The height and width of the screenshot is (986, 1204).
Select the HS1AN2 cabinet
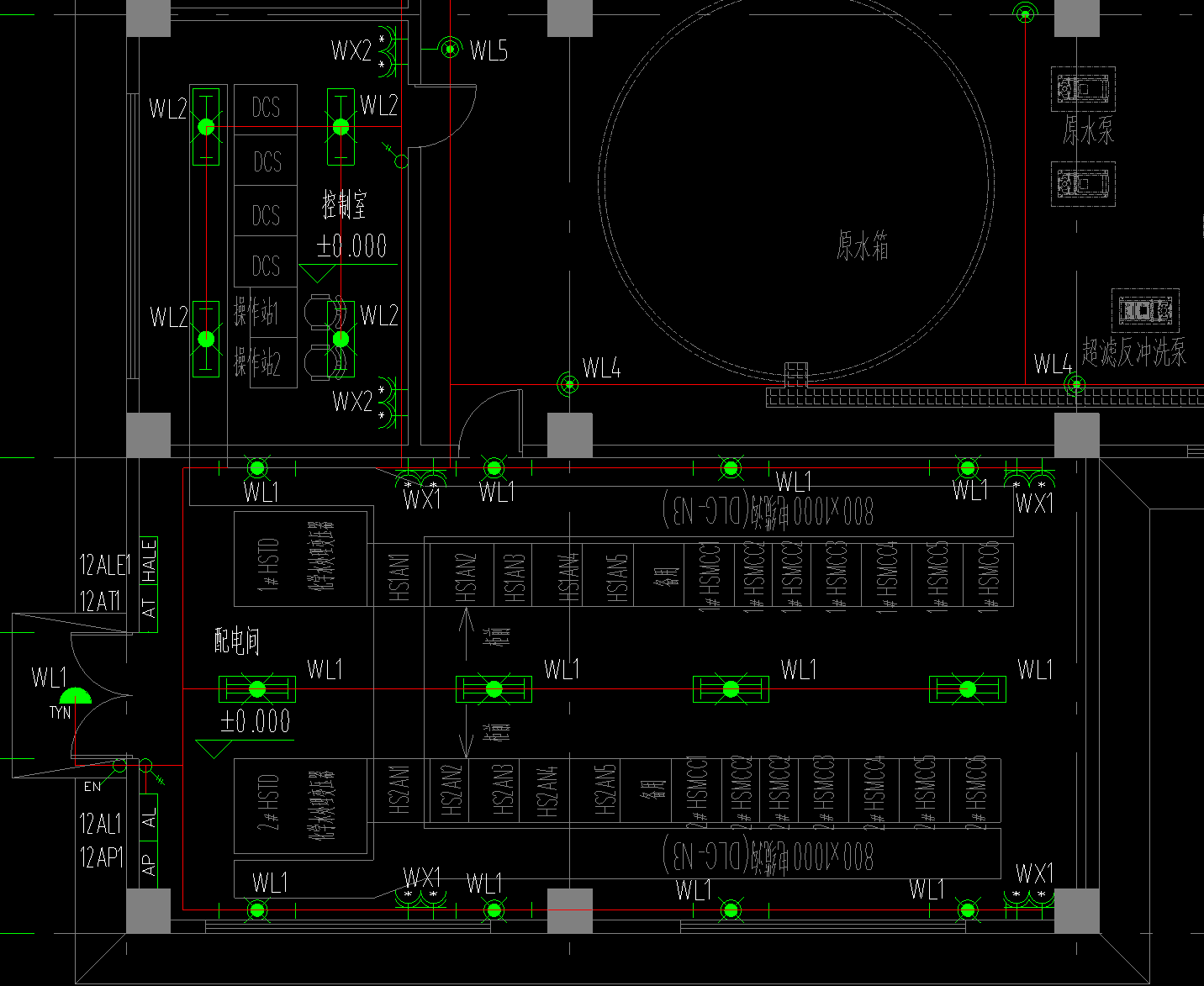pyautogui.click(x=462, y=575)
